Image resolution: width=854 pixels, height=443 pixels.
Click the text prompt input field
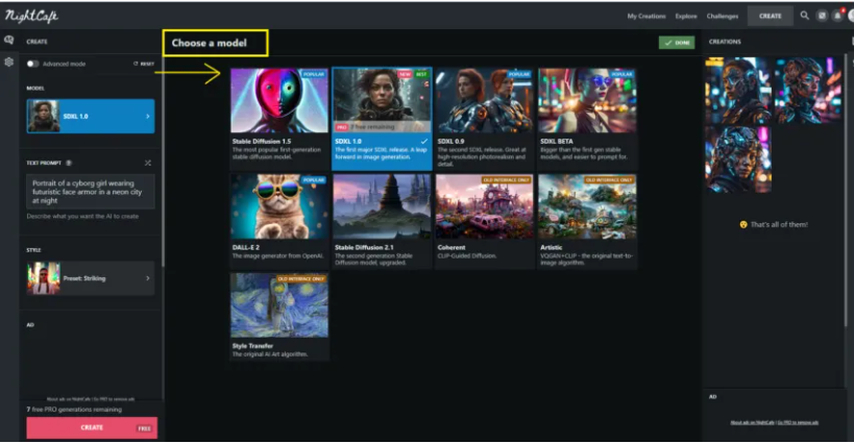point(90,191)
